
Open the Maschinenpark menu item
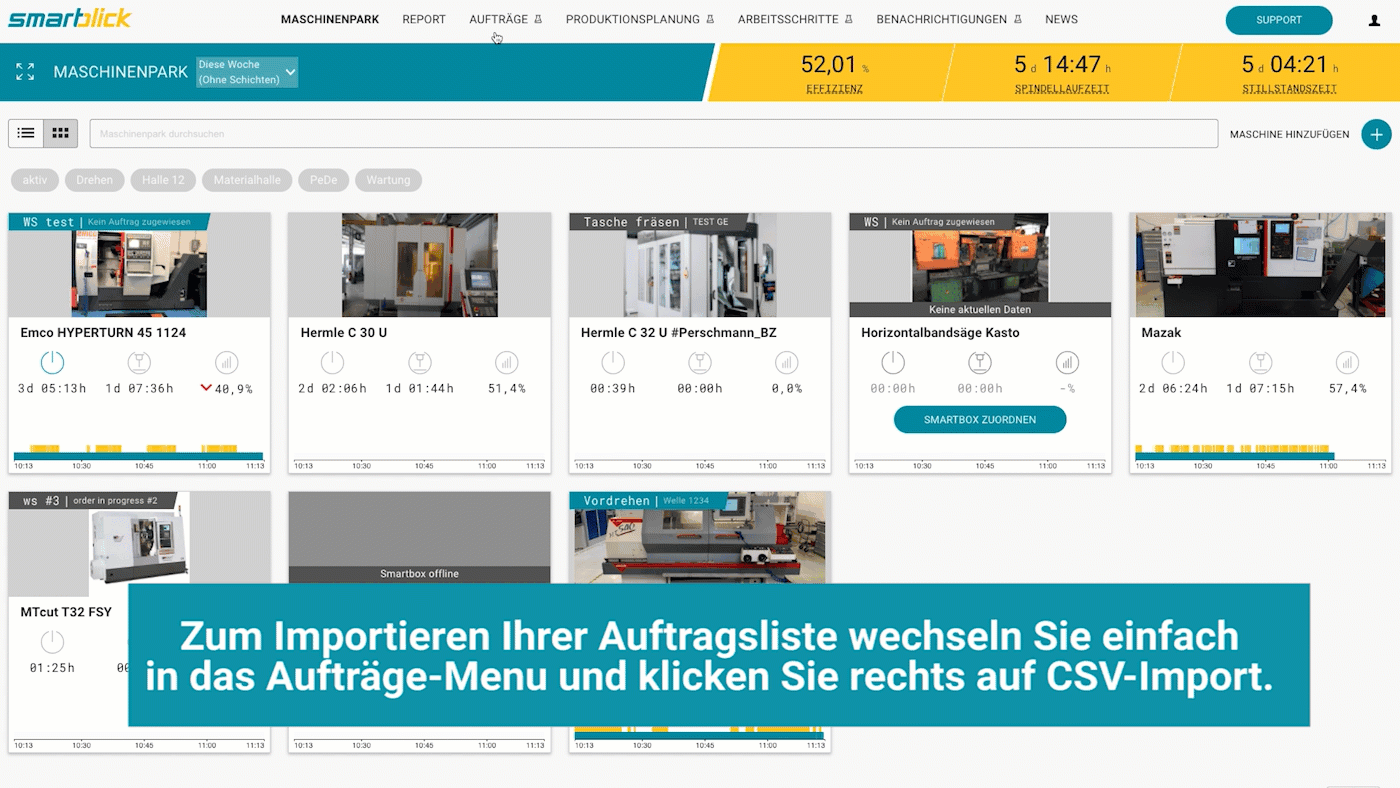point(330,19)
